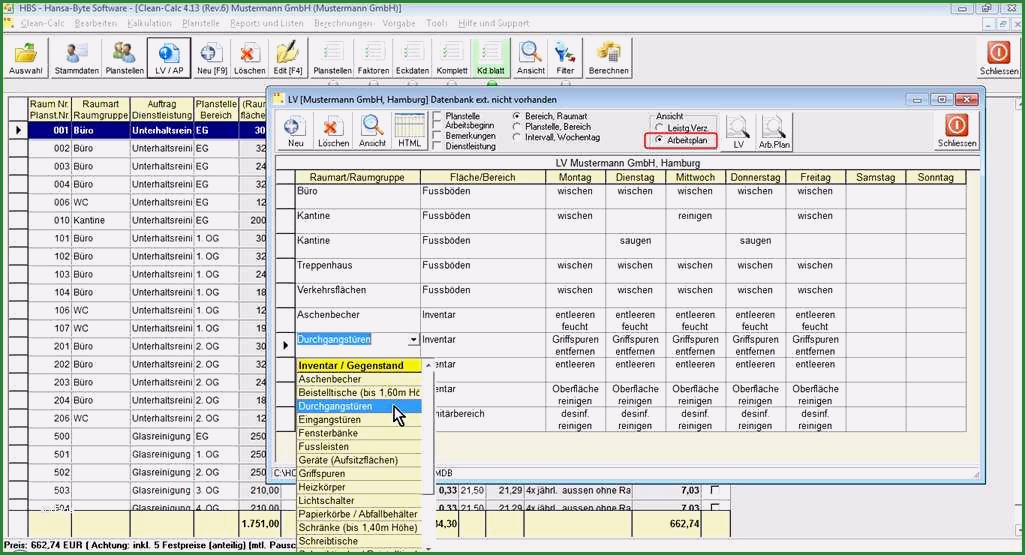Select Leistg.Verz. radio button
This screenshot has width=1025, height=555.
click(659, 128)
